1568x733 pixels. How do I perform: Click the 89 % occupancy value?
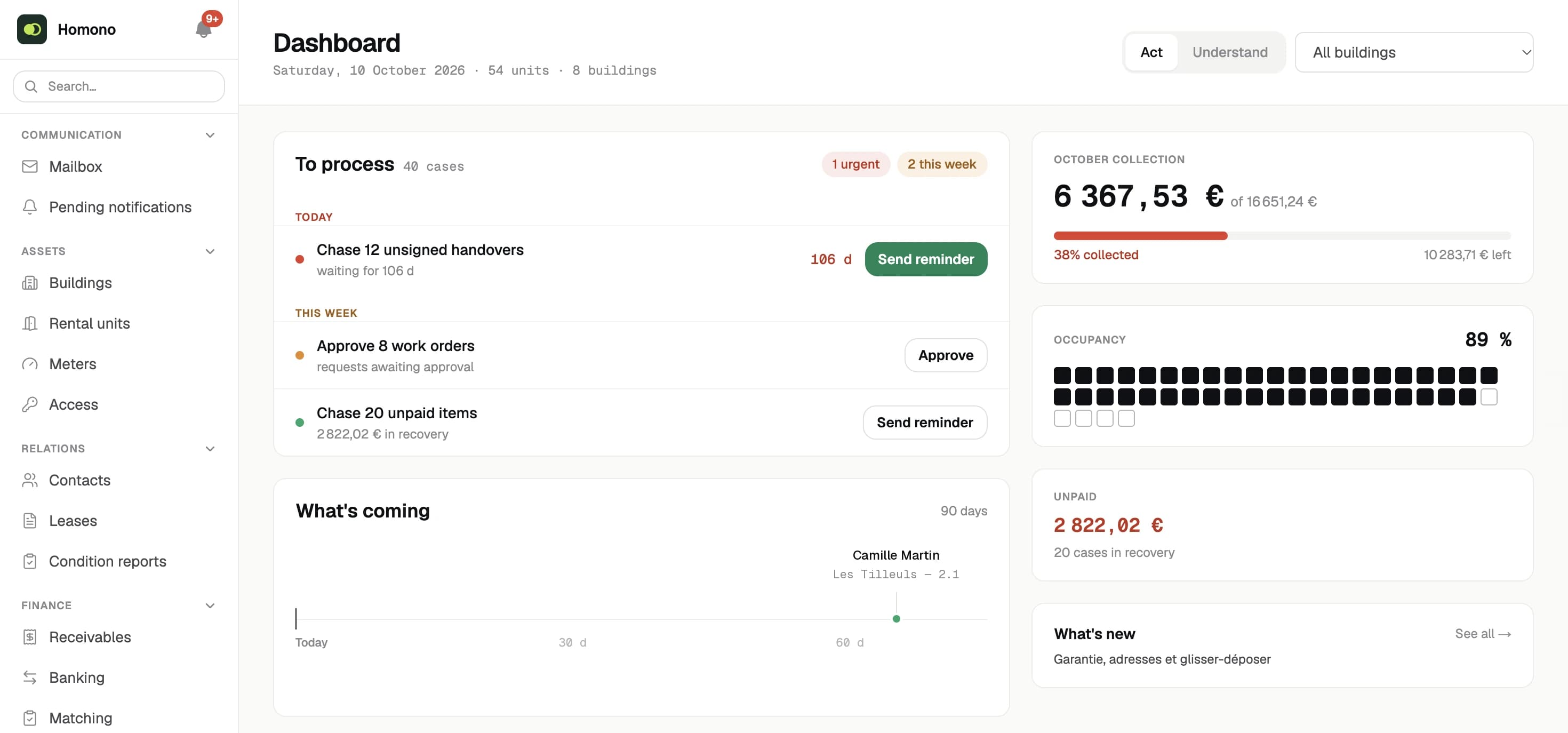tap(1487, 340)
